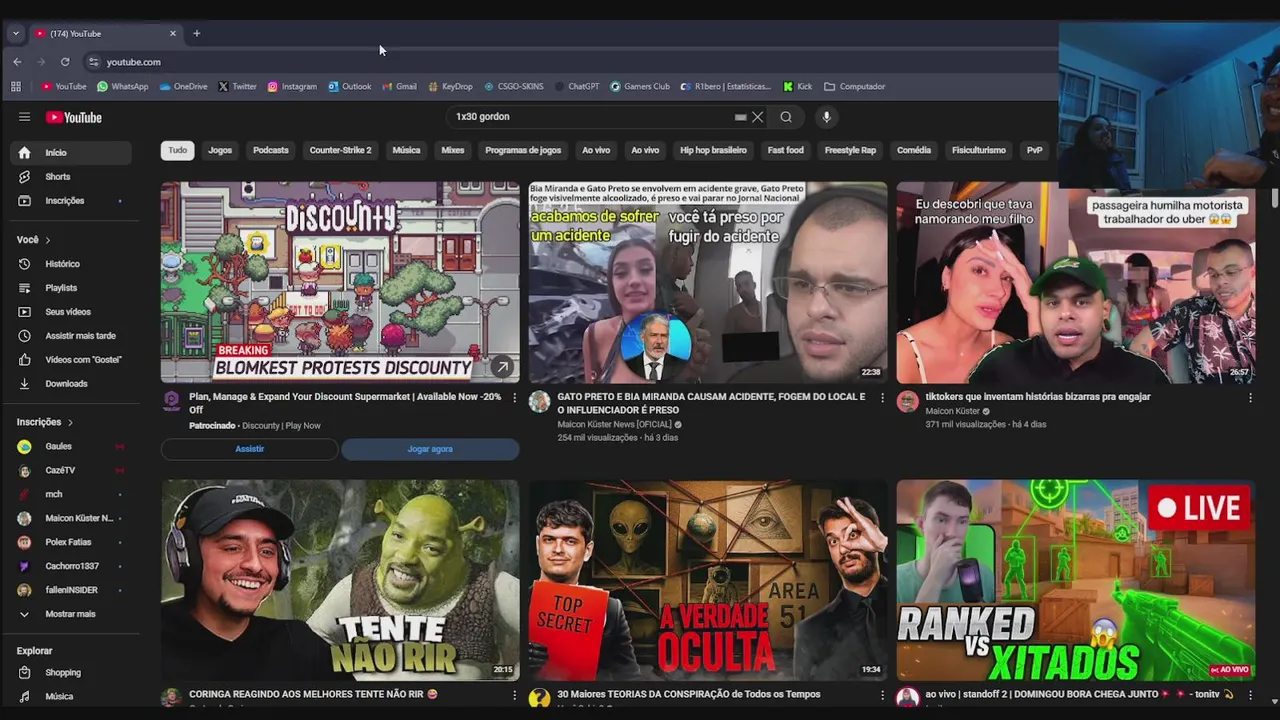Open Computador bookmarks folder
The height and width of the screenshot is (720, 1280).
point(854,87)
